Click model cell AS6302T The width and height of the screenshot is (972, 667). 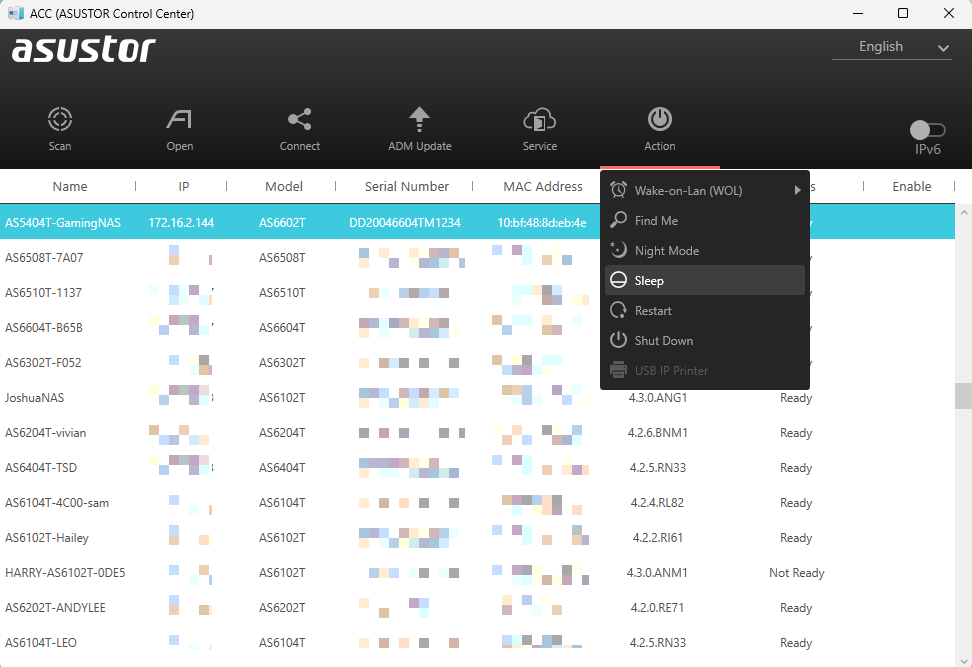[282, 363]
